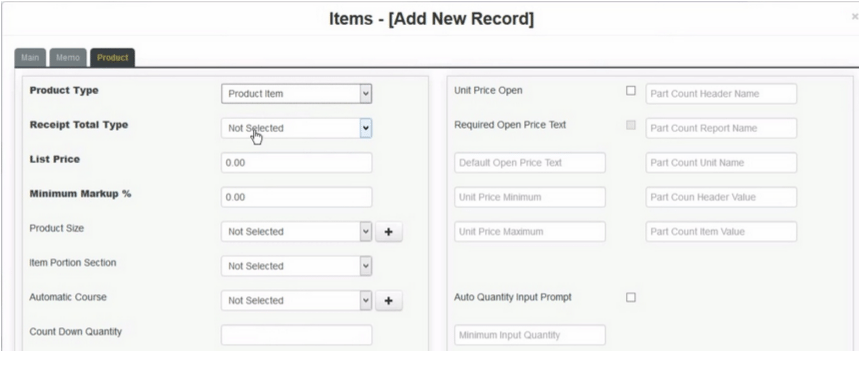This screenshot has width=861, height=367.
Task: Select the Product tab
Action: pos(113,58)
